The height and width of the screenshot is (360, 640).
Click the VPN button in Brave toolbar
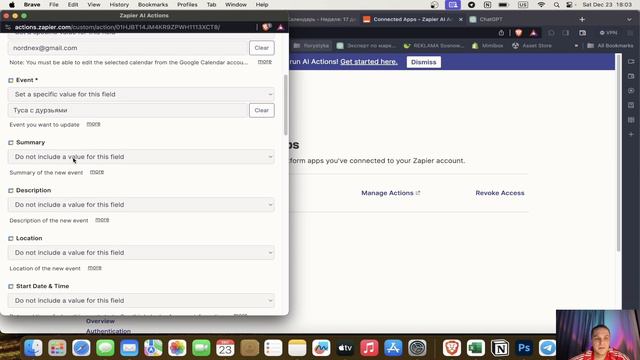click(x=609, y=33)
